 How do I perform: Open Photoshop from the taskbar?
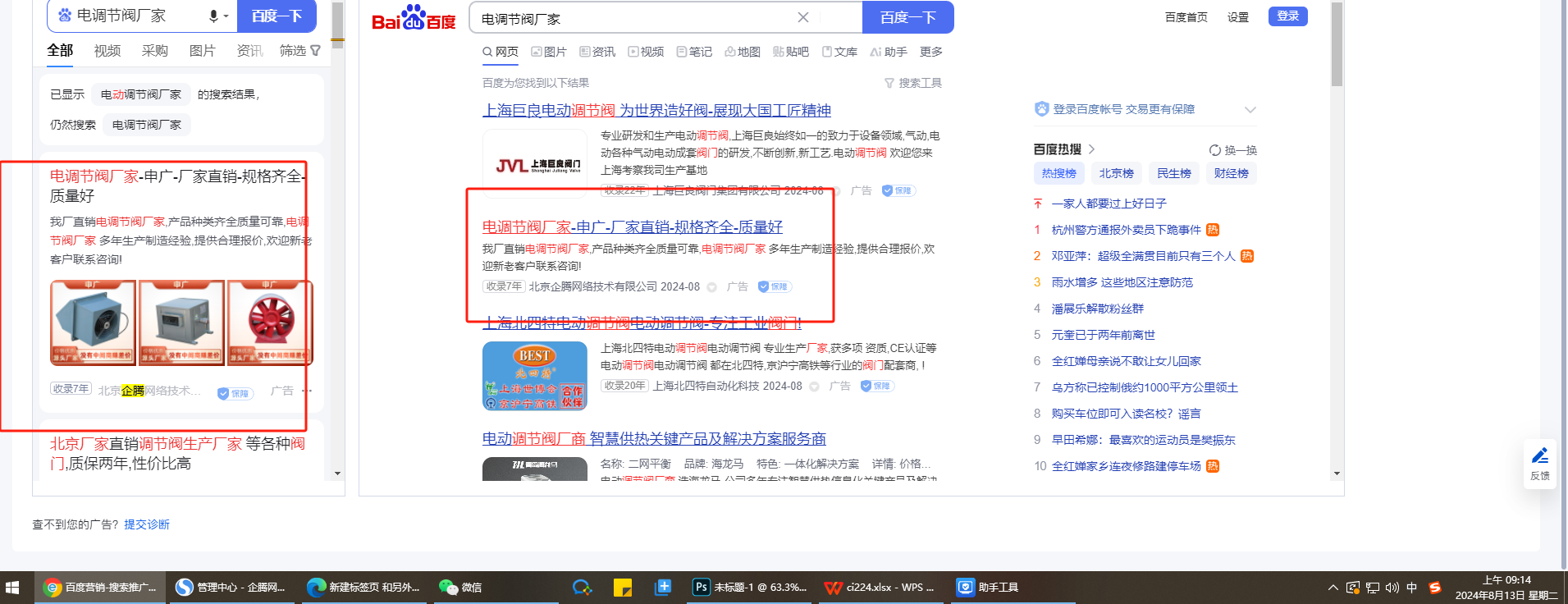pyautogui.click(x=701, y=588)
